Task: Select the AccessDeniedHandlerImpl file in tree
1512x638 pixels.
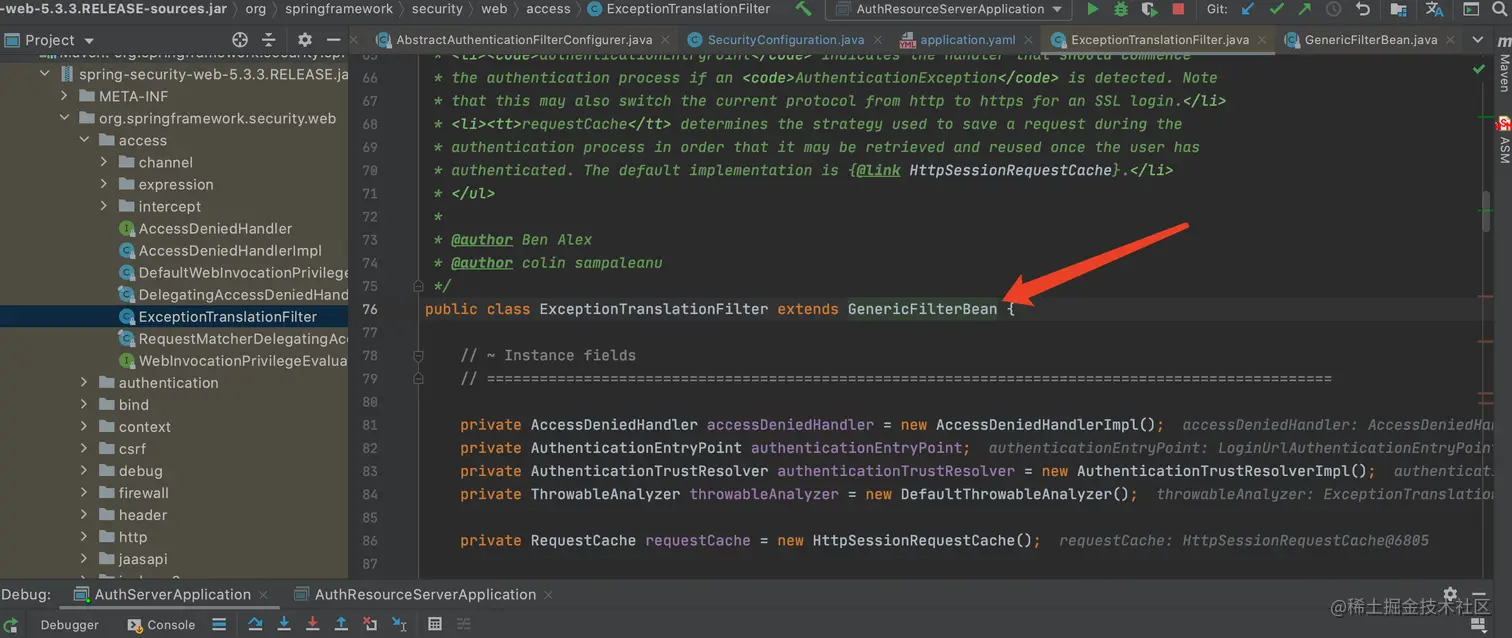Action: coord(230,250)
